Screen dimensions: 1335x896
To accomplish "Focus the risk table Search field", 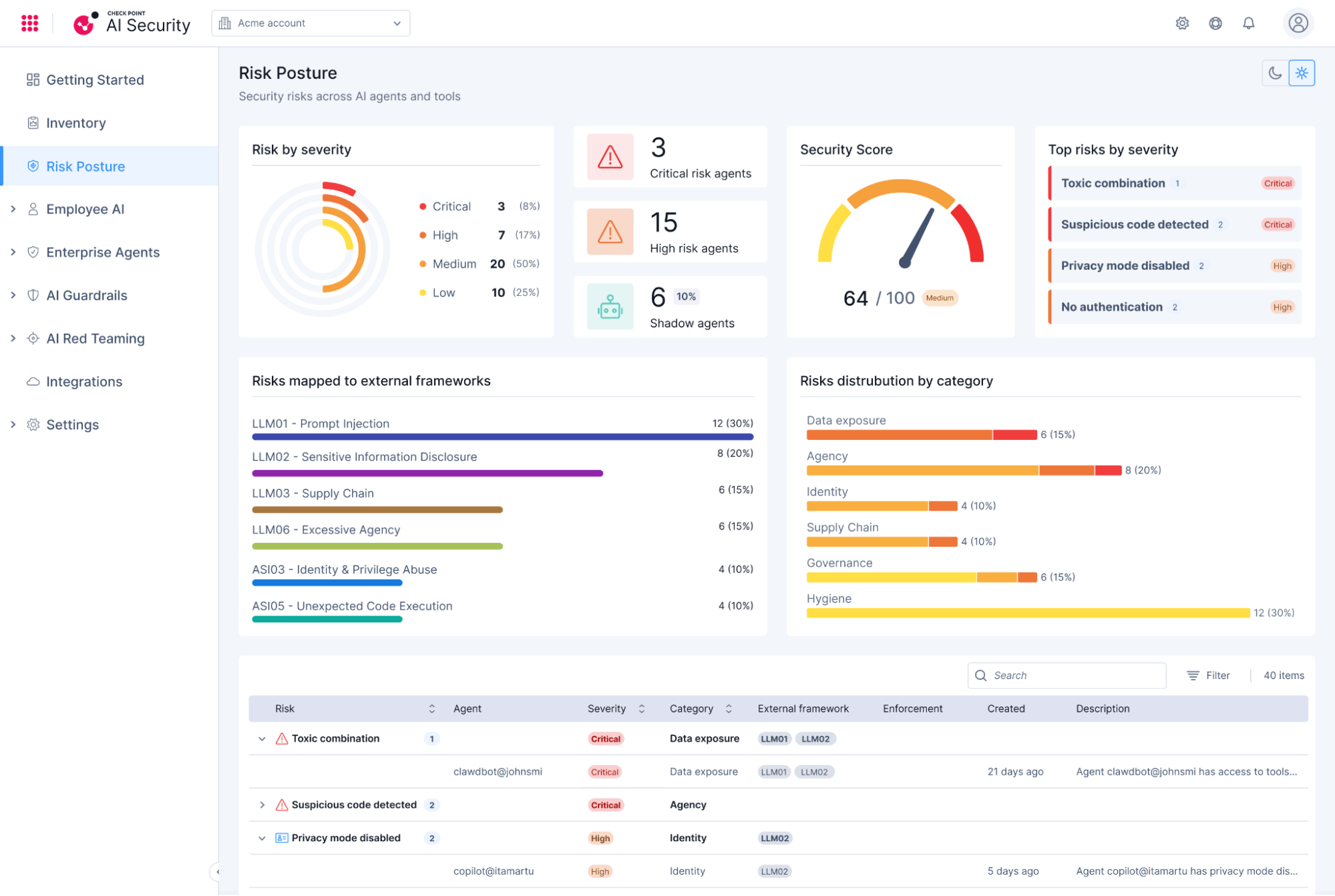I will (x=1067, y=676).
